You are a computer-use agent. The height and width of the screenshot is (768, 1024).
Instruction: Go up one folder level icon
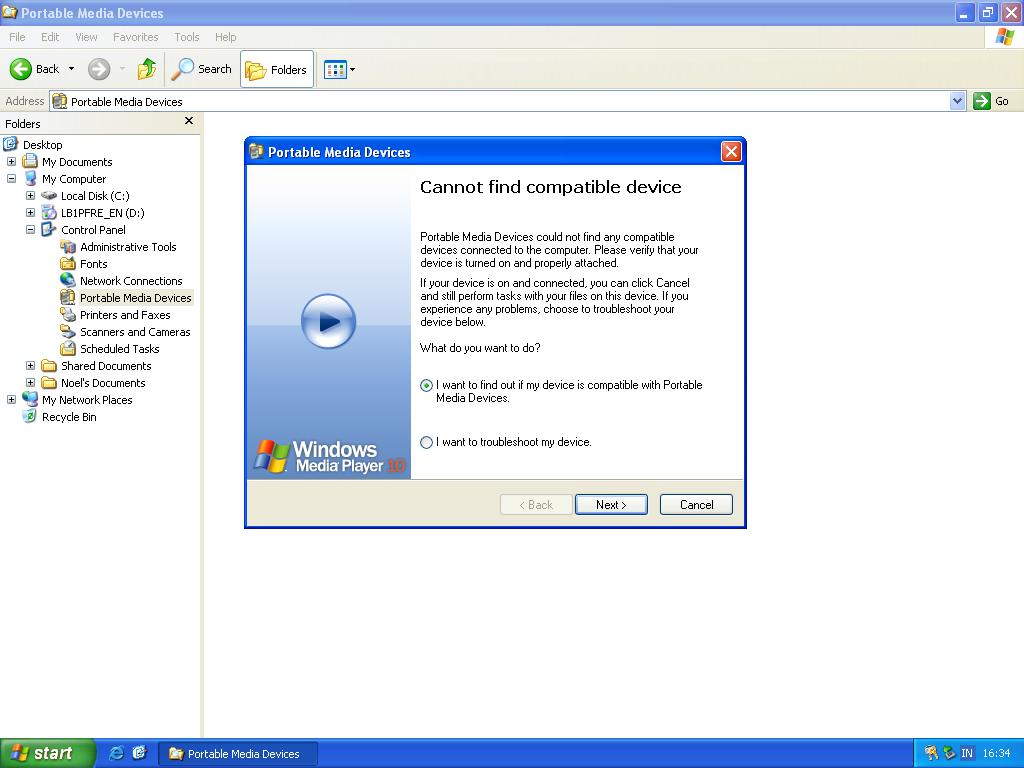point(147,69)
